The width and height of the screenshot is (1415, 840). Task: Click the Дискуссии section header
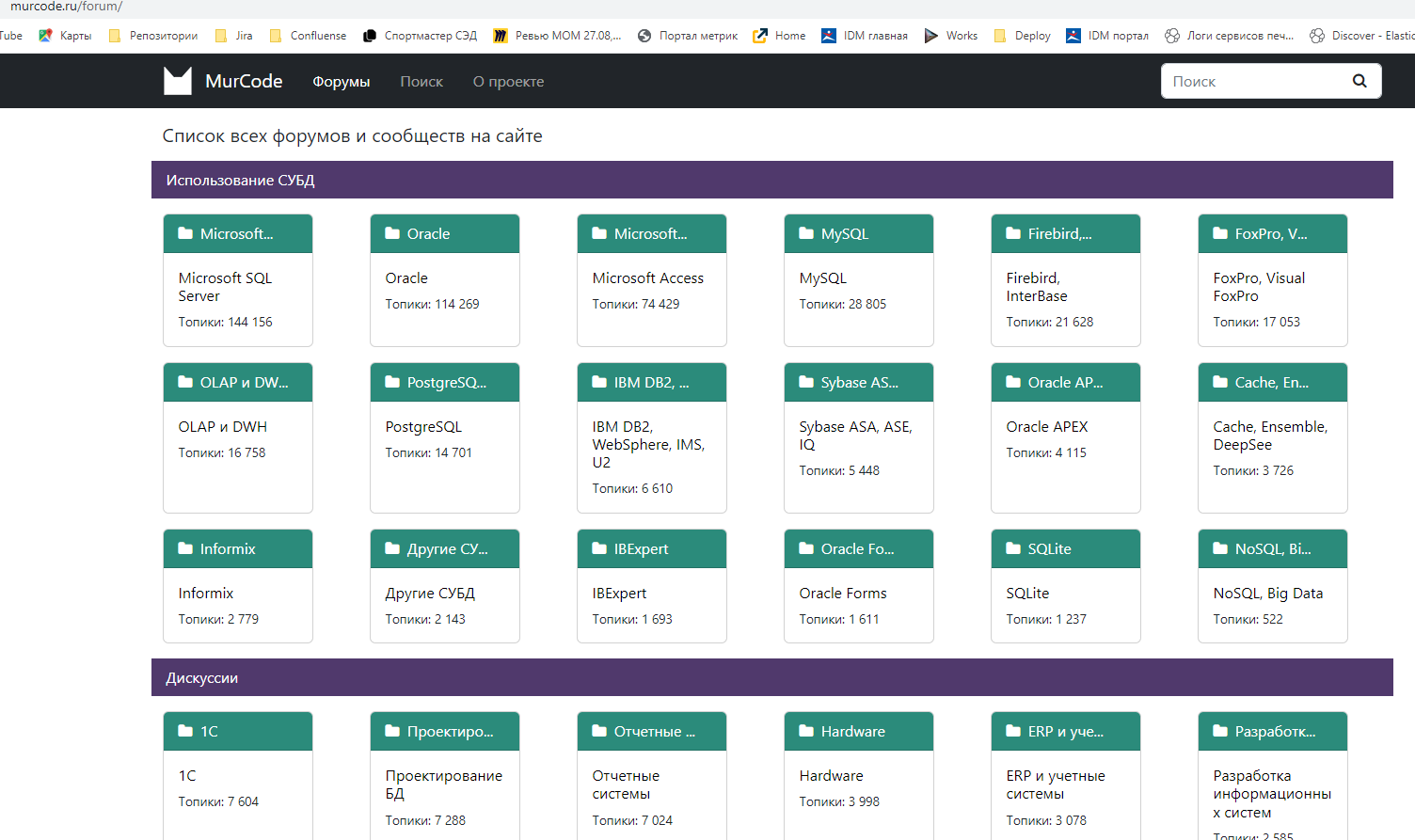point(201,678)
